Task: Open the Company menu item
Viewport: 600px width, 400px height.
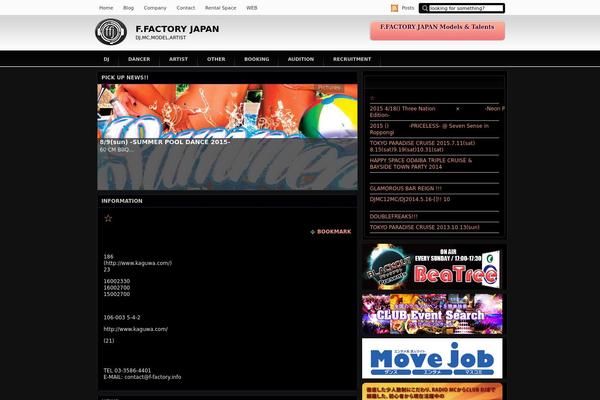Action: (x=155, y=8)
